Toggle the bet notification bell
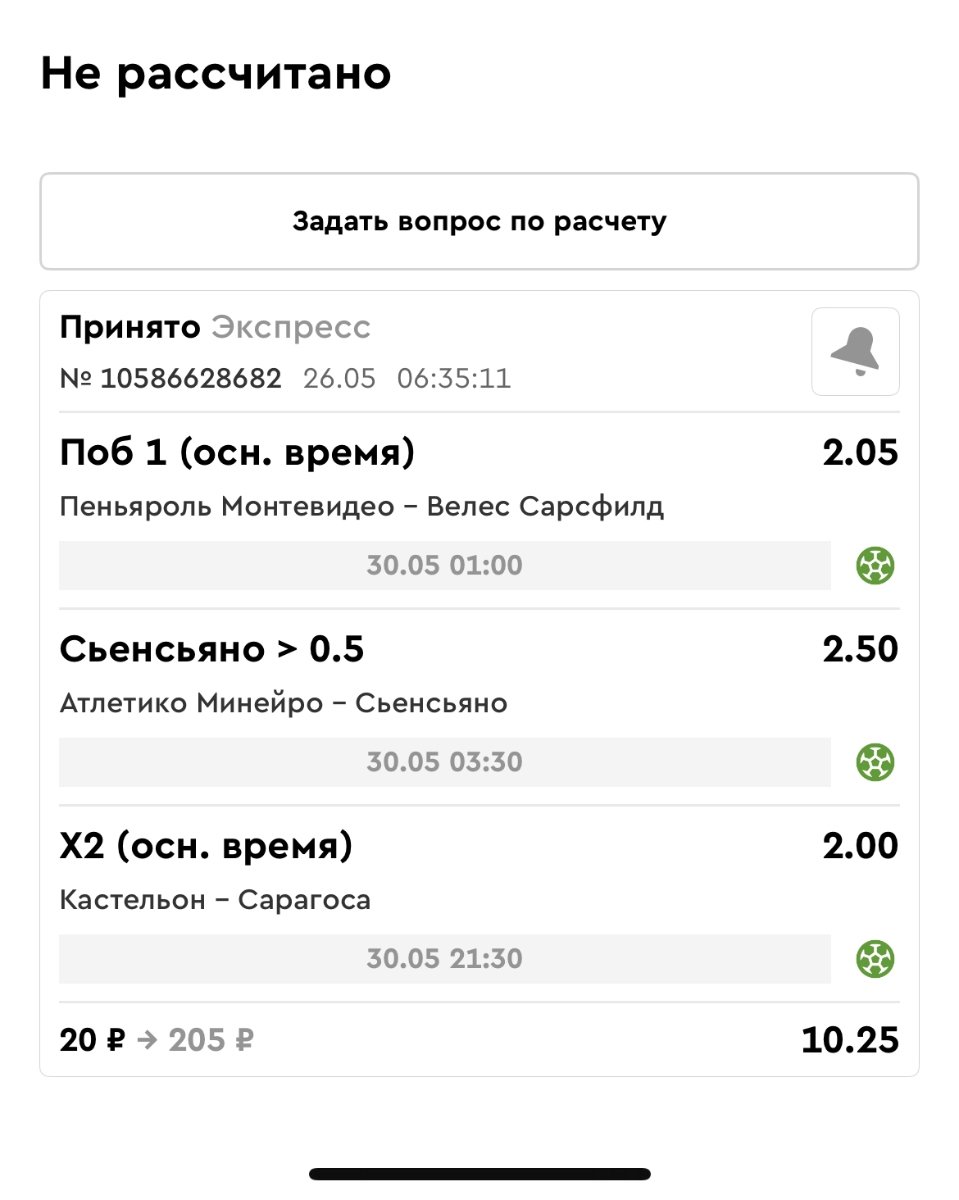 click(855, 351)
